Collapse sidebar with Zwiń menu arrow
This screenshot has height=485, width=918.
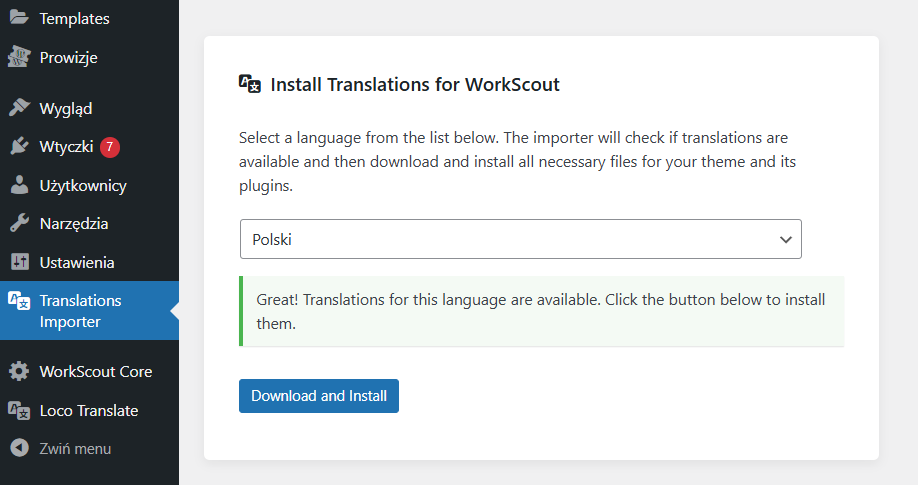click(19, 448)
